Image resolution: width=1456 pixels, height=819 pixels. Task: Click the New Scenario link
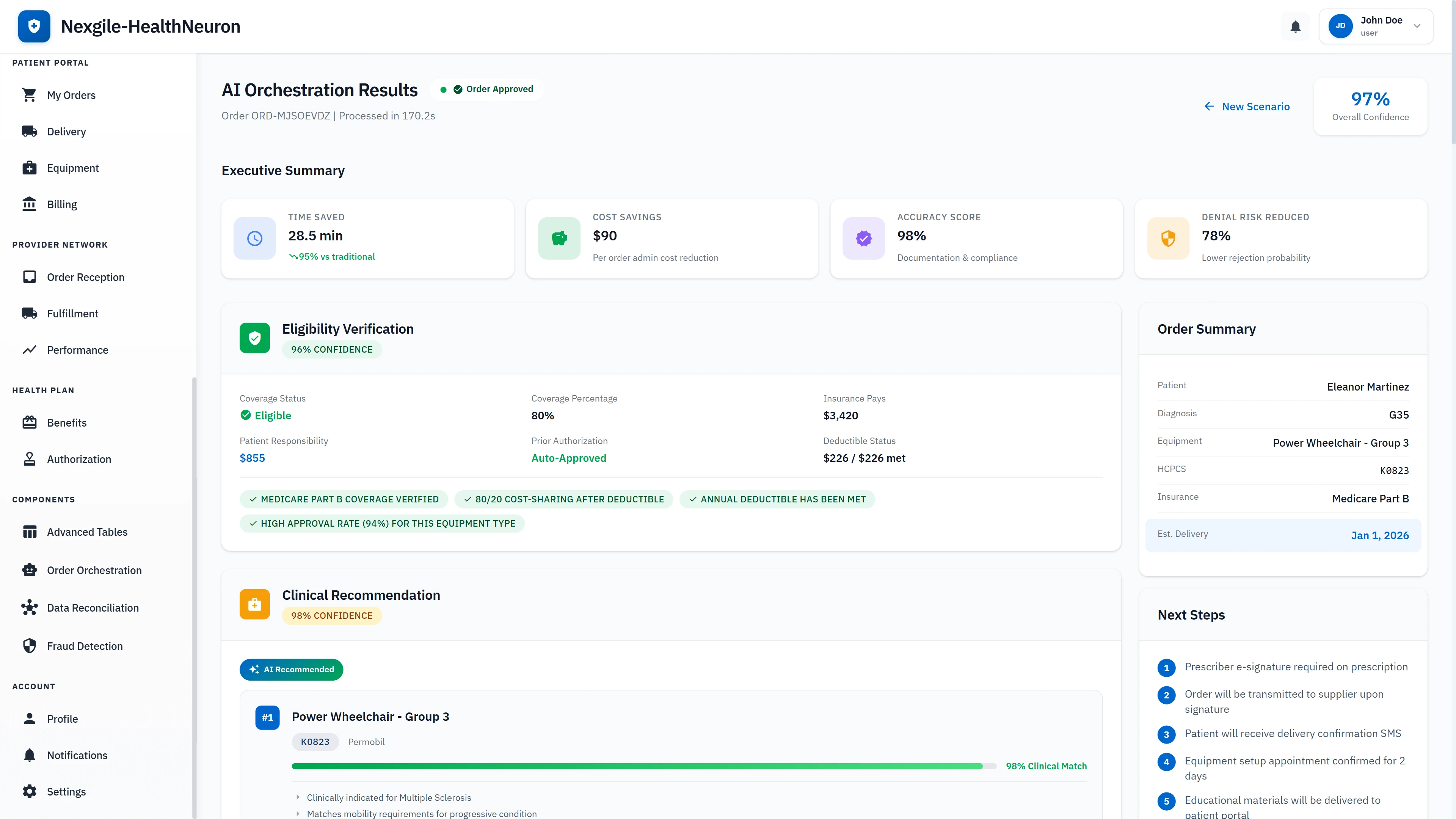[1247, 106]
